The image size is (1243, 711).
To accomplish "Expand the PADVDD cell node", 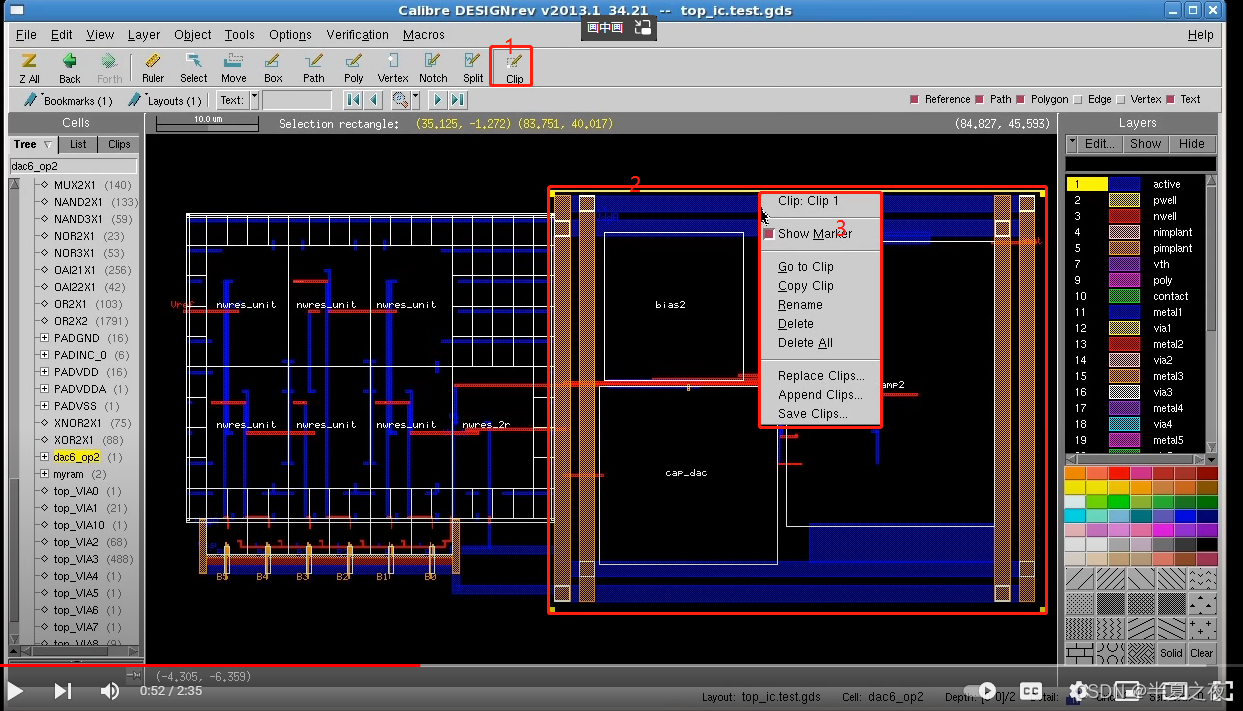I will pos(44,372).
